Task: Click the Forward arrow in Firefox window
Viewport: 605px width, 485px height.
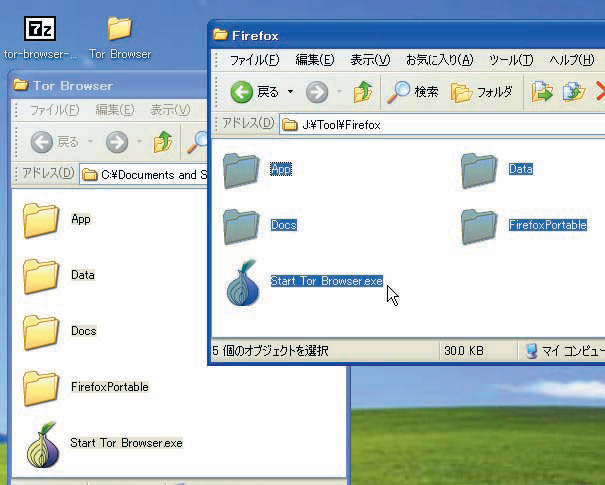Action: point(317,92)
